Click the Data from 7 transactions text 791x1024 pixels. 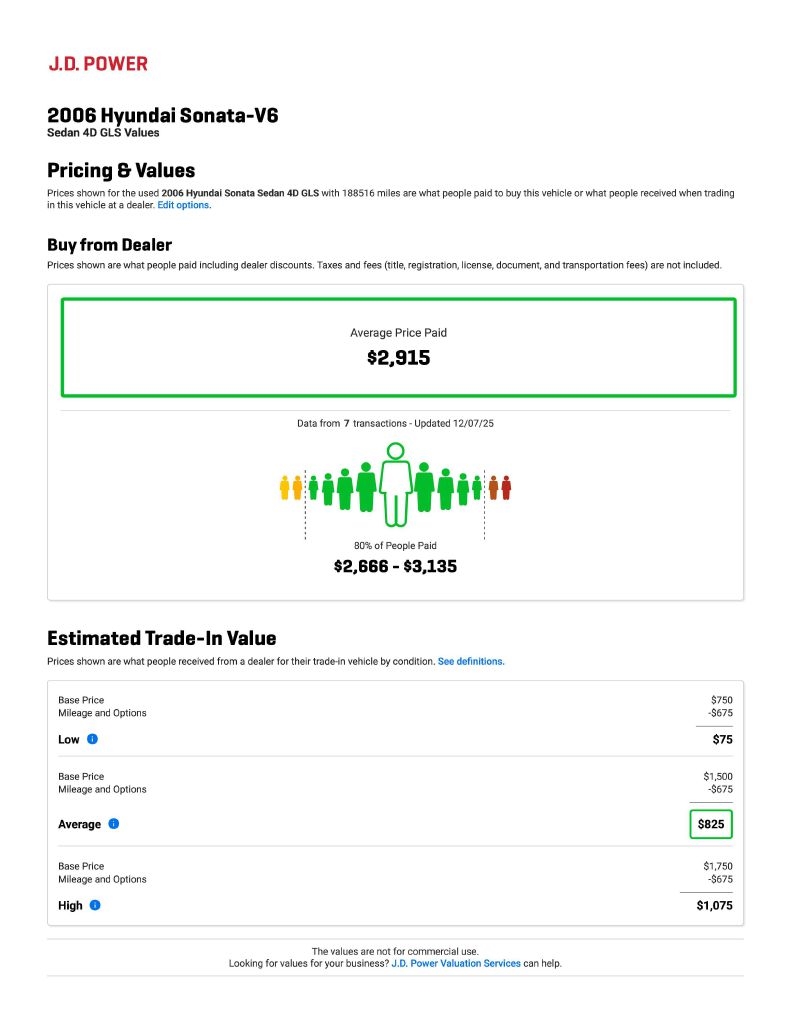point(396,424)
